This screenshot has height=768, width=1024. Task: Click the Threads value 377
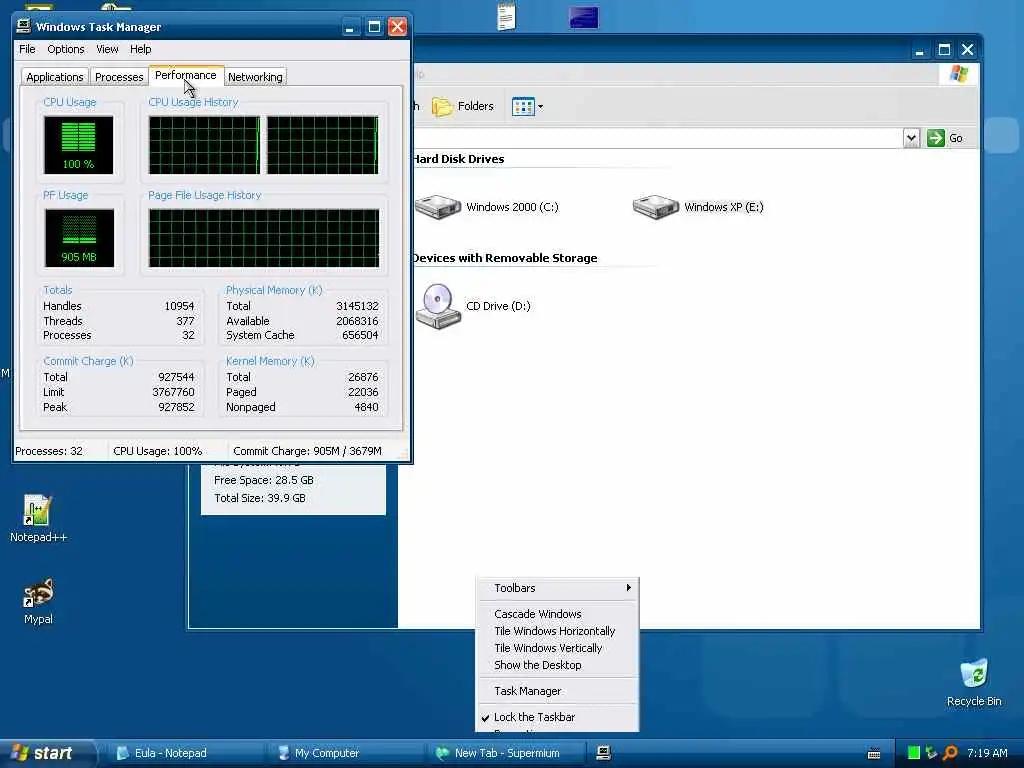coord(185,321)
